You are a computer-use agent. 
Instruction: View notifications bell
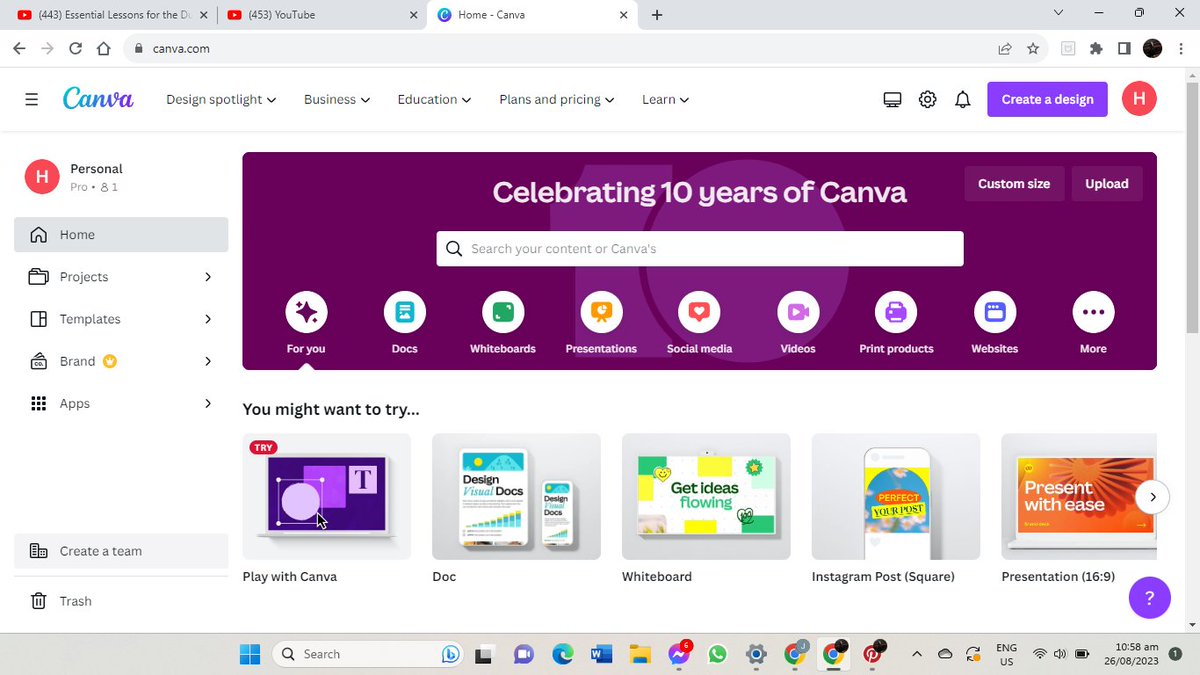click(963, 99)
